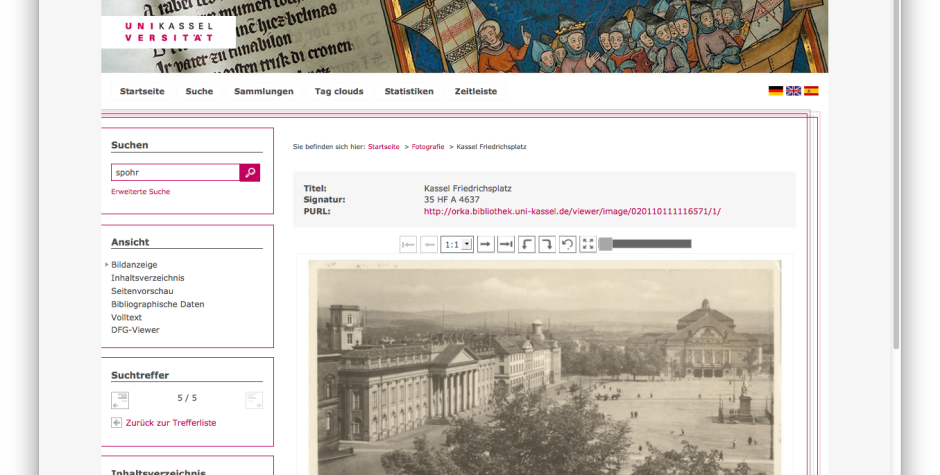
Task: Switch language to Spanish flag
Action: pos(811,91)
